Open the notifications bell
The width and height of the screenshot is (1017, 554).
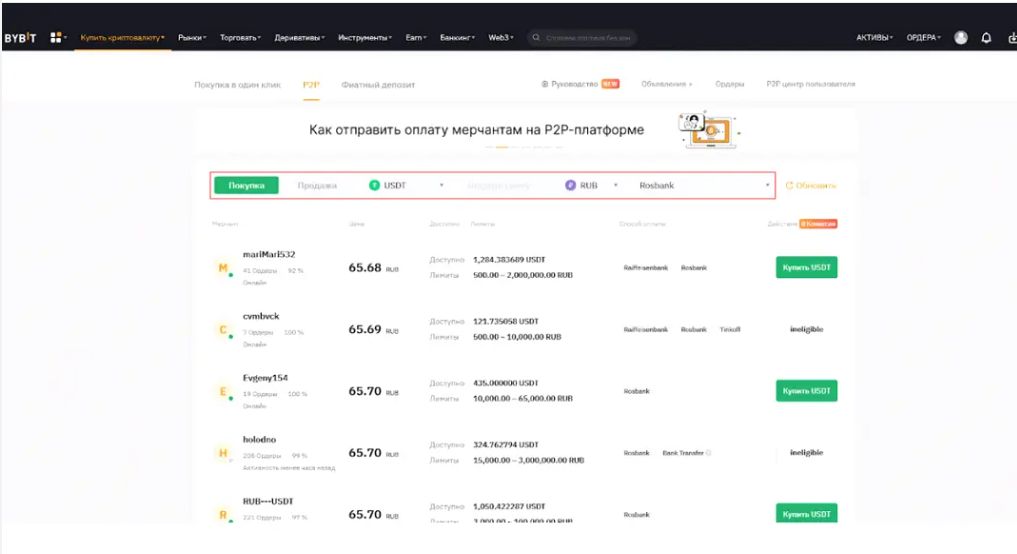point(986,38)
